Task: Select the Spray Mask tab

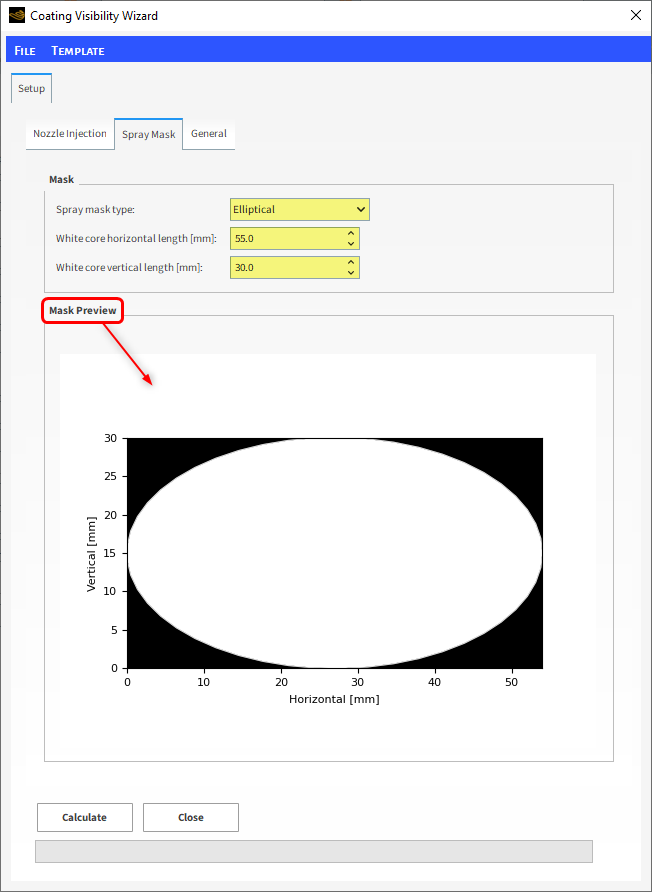Action: (148, 134)
